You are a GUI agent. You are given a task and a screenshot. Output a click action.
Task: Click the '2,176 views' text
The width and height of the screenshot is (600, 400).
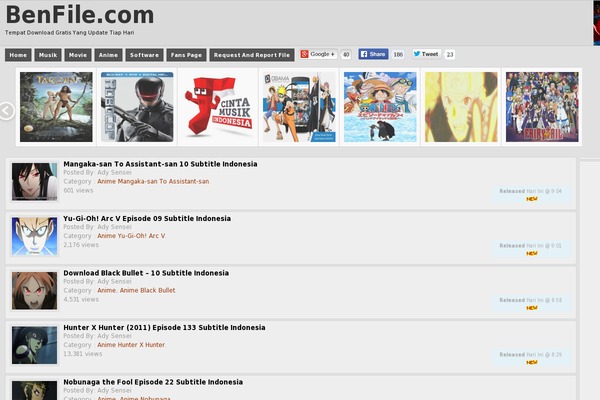81,245
